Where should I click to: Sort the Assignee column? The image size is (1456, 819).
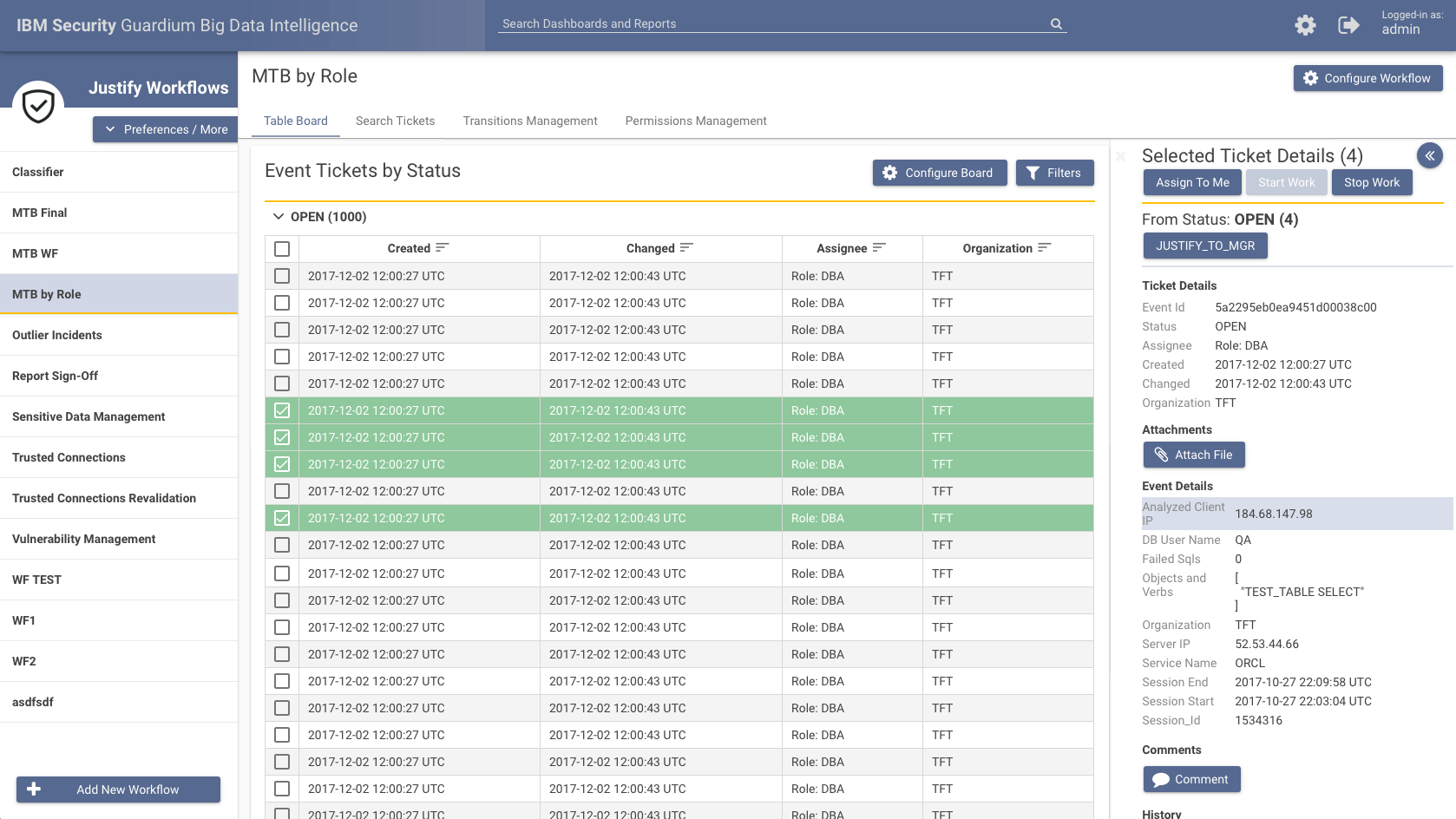pos(880,248)
